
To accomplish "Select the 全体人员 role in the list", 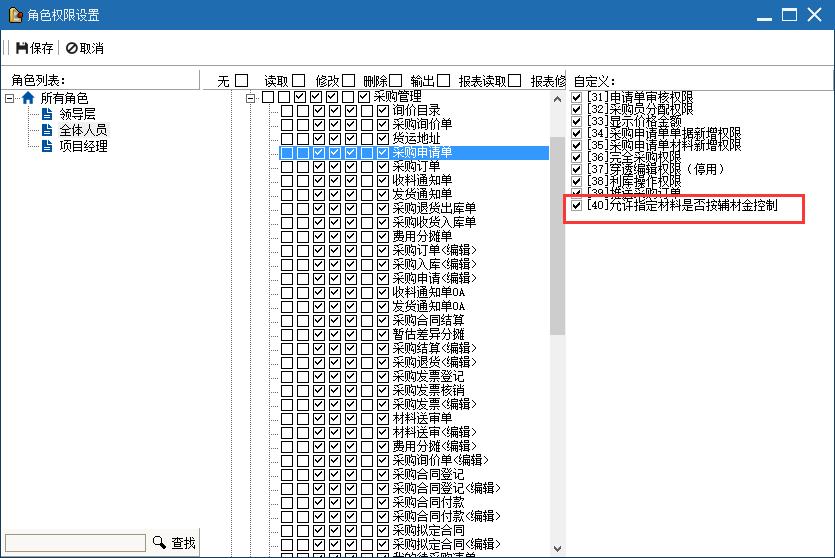I will 82,130.
